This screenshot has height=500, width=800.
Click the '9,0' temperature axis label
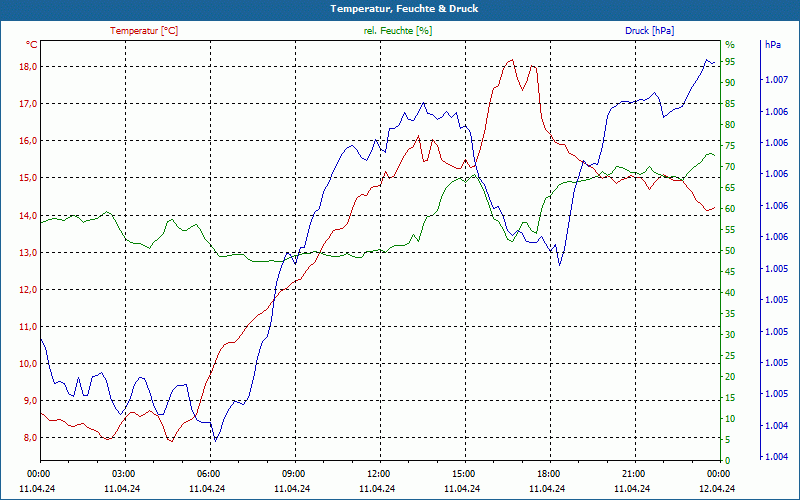[x=30, y=401]
